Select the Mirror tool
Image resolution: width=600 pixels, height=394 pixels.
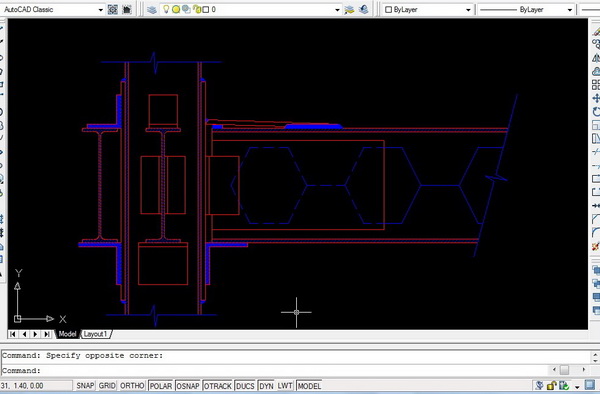pyautogui.click(x=596, y=57)
